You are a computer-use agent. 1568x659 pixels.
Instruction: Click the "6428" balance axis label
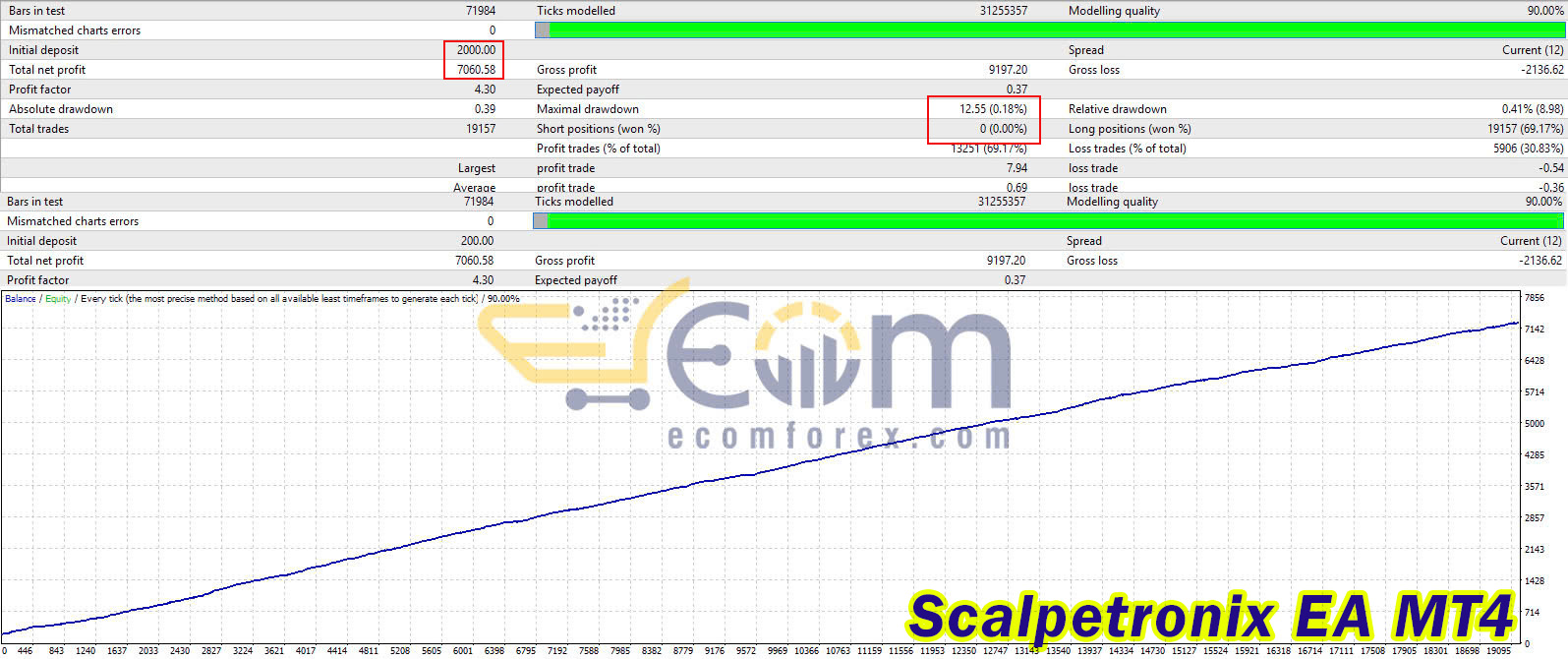[x=1534, y=361]
